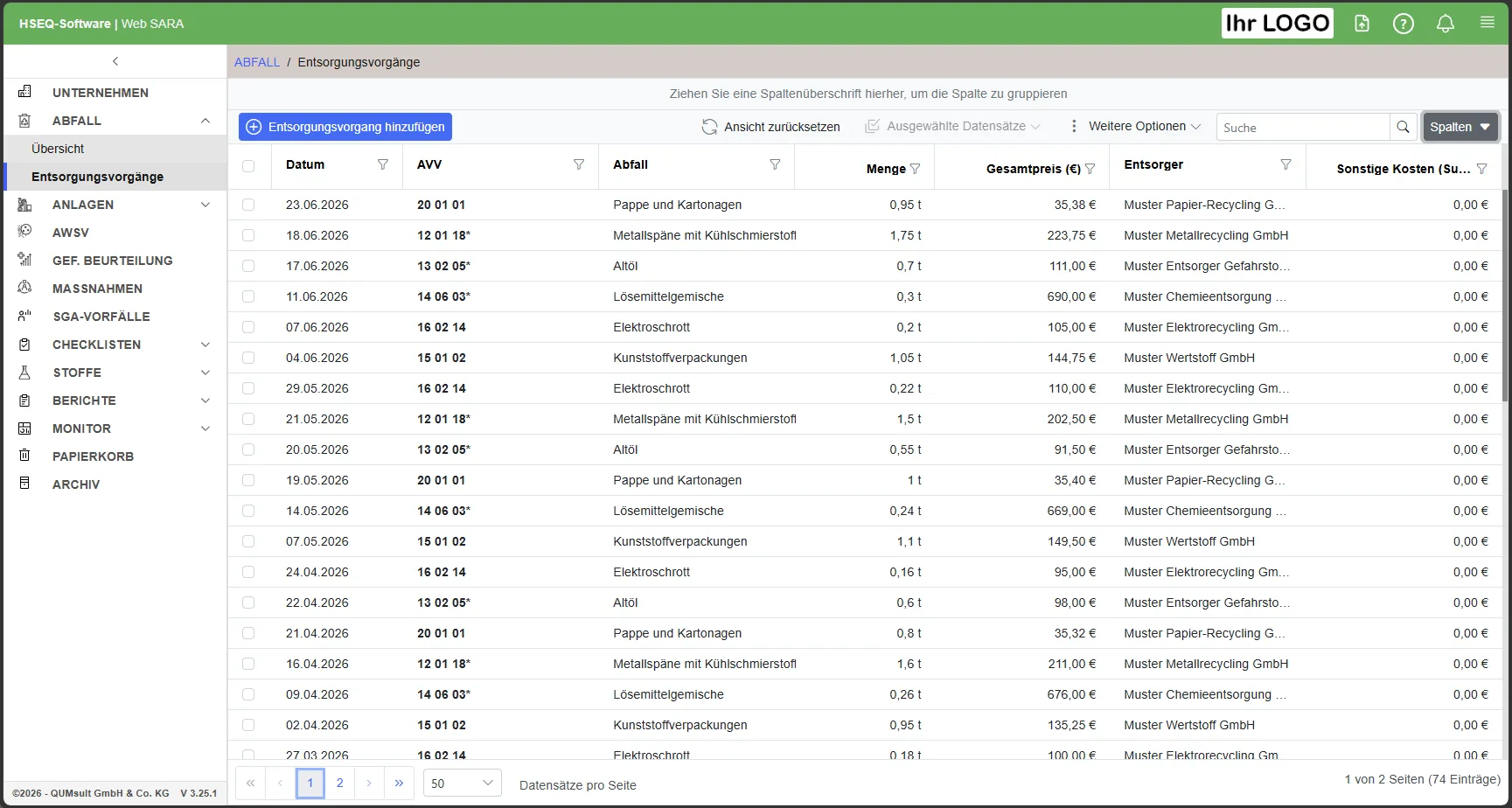The height and width of the screenshot is (808, 1512).
Task: Select the row dated 11.06.2026
Action: [x=248, y=296]
